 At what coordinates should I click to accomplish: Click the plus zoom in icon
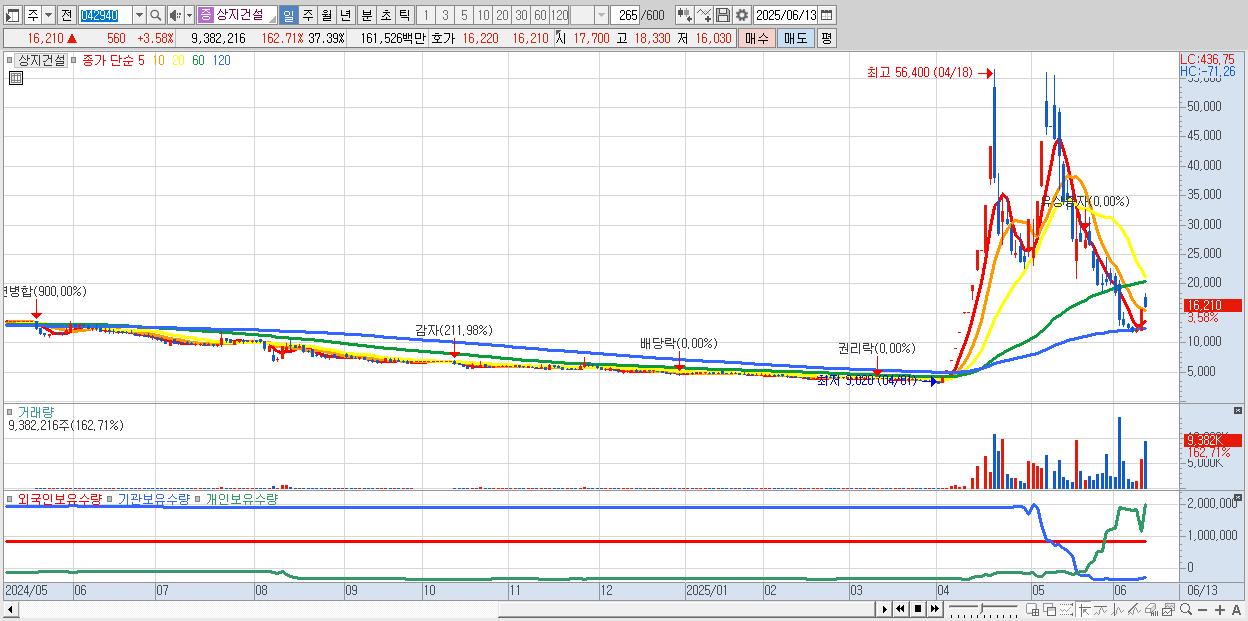tap(1220, 609)
